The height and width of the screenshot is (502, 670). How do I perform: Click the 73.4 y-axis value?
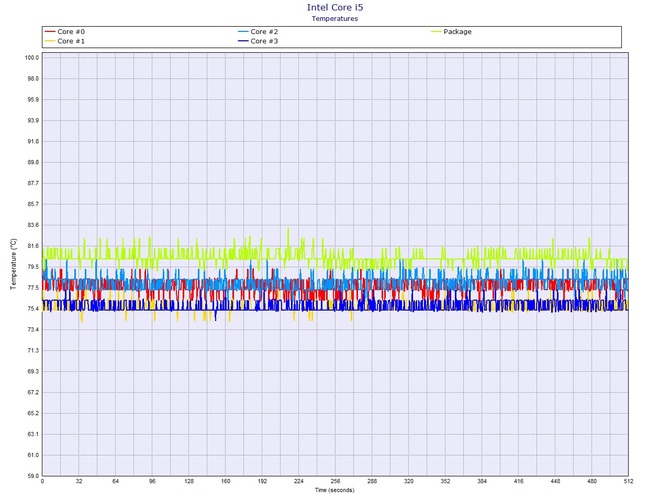33,329
